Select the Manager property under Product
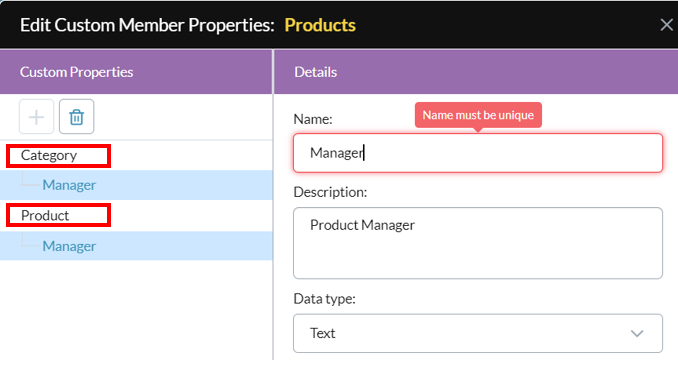This screenshot has width=678, height=365. (69, 246)
